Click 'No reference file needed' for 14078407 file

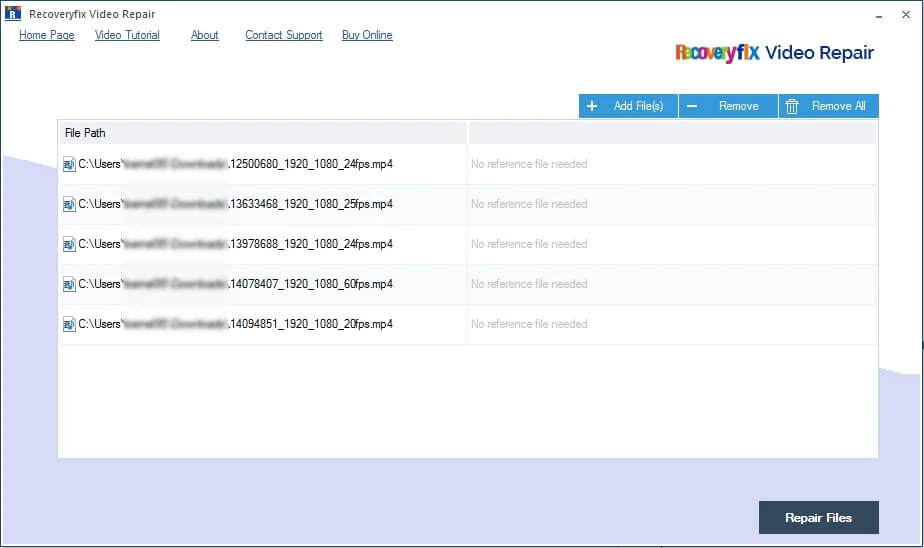tap(529, 284)
